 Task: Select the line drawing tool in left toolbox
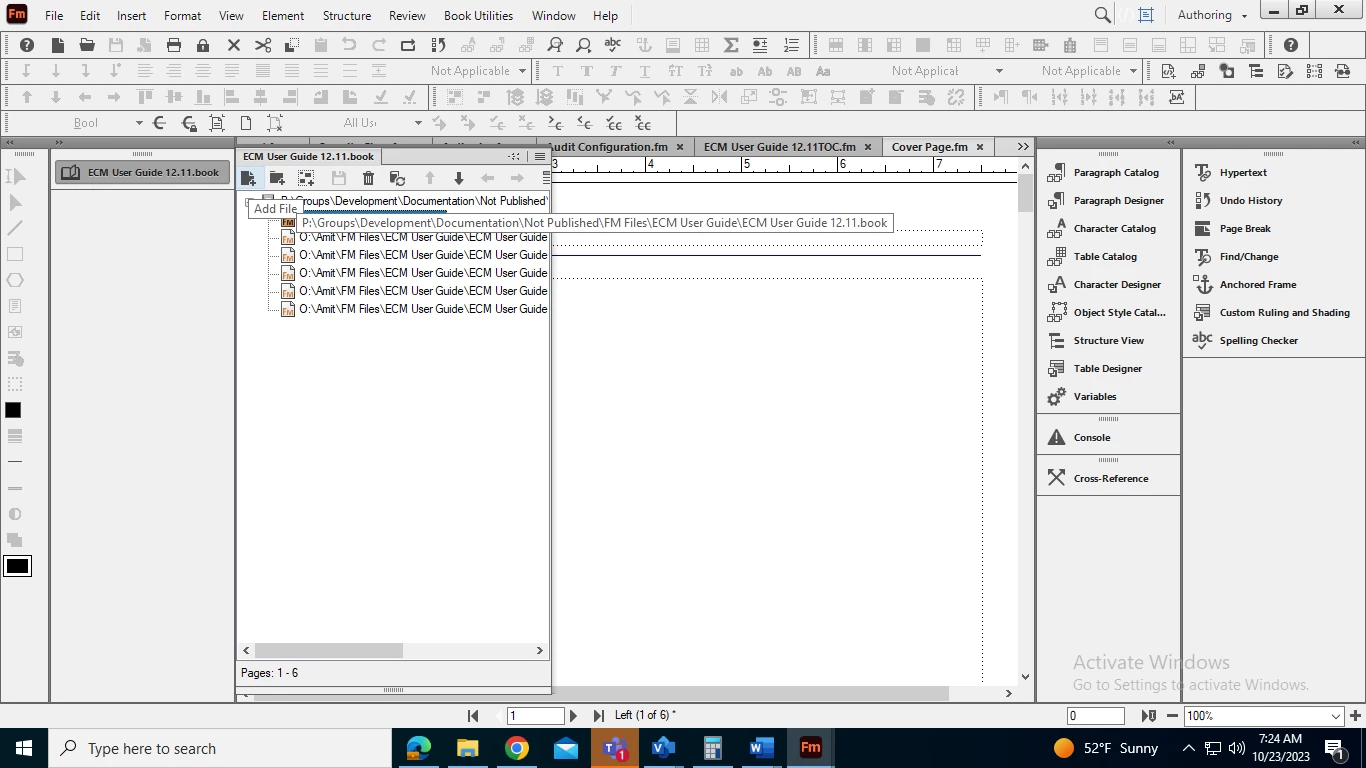(15, 228)
